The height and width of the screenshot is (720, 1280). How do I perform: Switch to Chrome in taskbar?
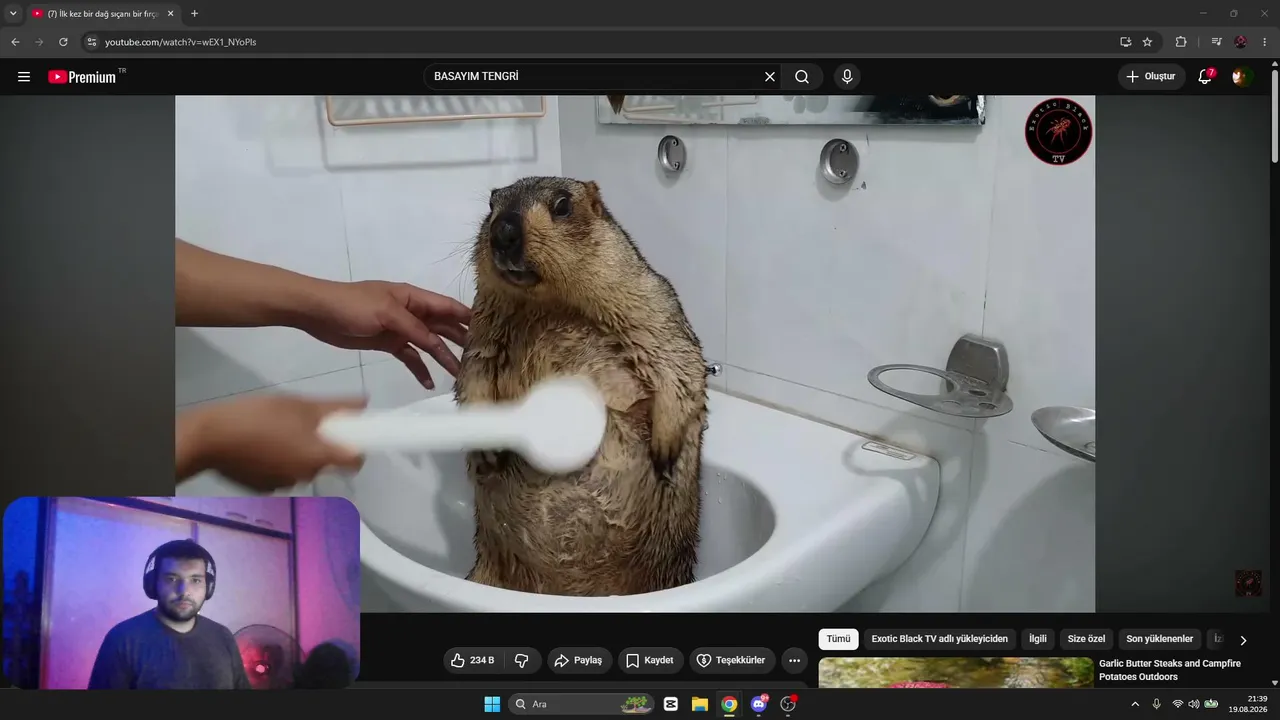[729, 704]
